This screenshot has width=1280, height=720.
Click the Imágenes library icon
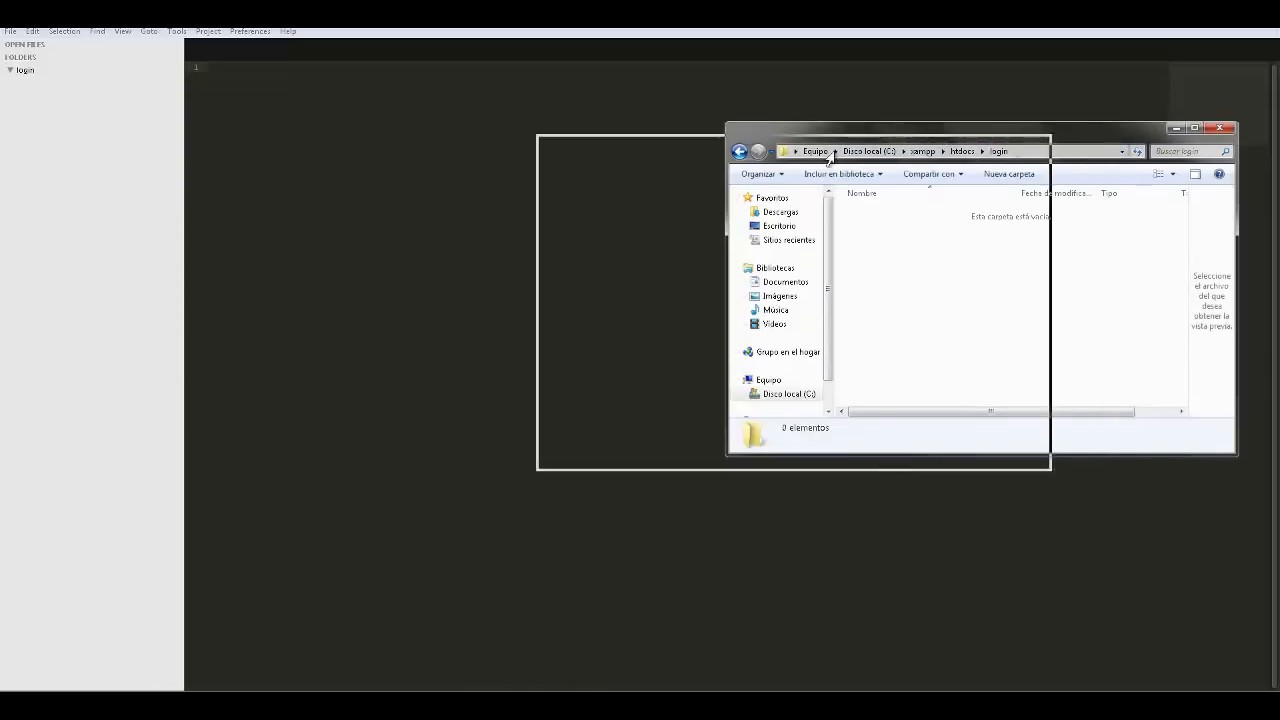pyautogui.click(x=755, y=296)
